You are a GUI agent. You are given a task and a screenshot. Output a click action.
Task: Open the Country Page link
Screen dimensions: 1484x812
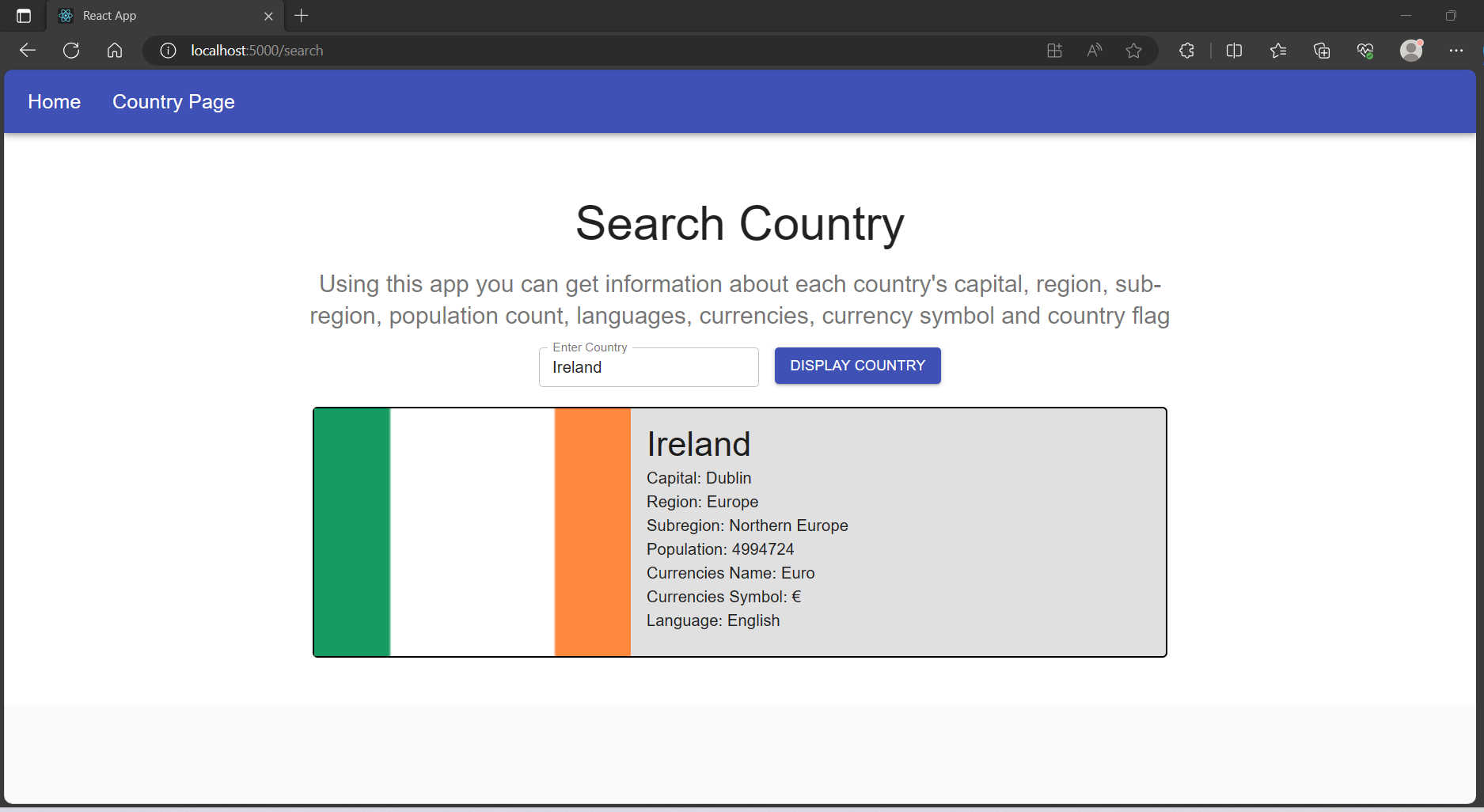point(173,101)
